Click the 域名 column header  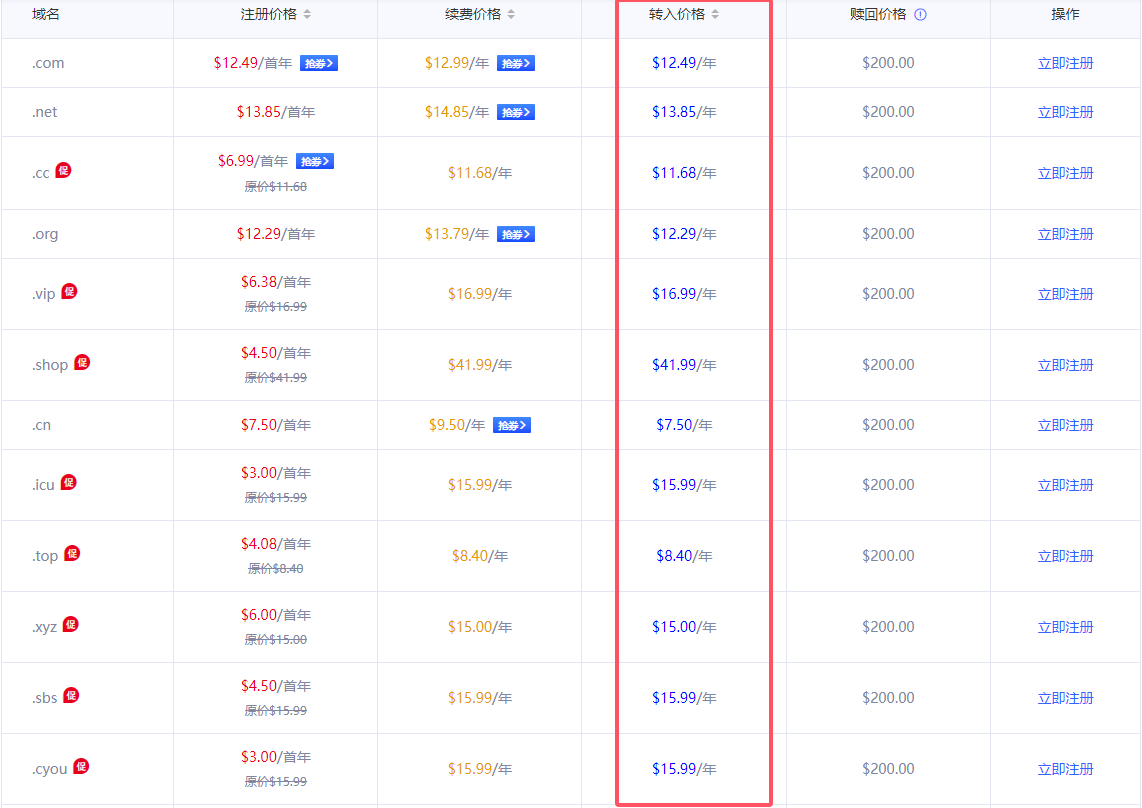pyautogui.click(x=46, y=15)
